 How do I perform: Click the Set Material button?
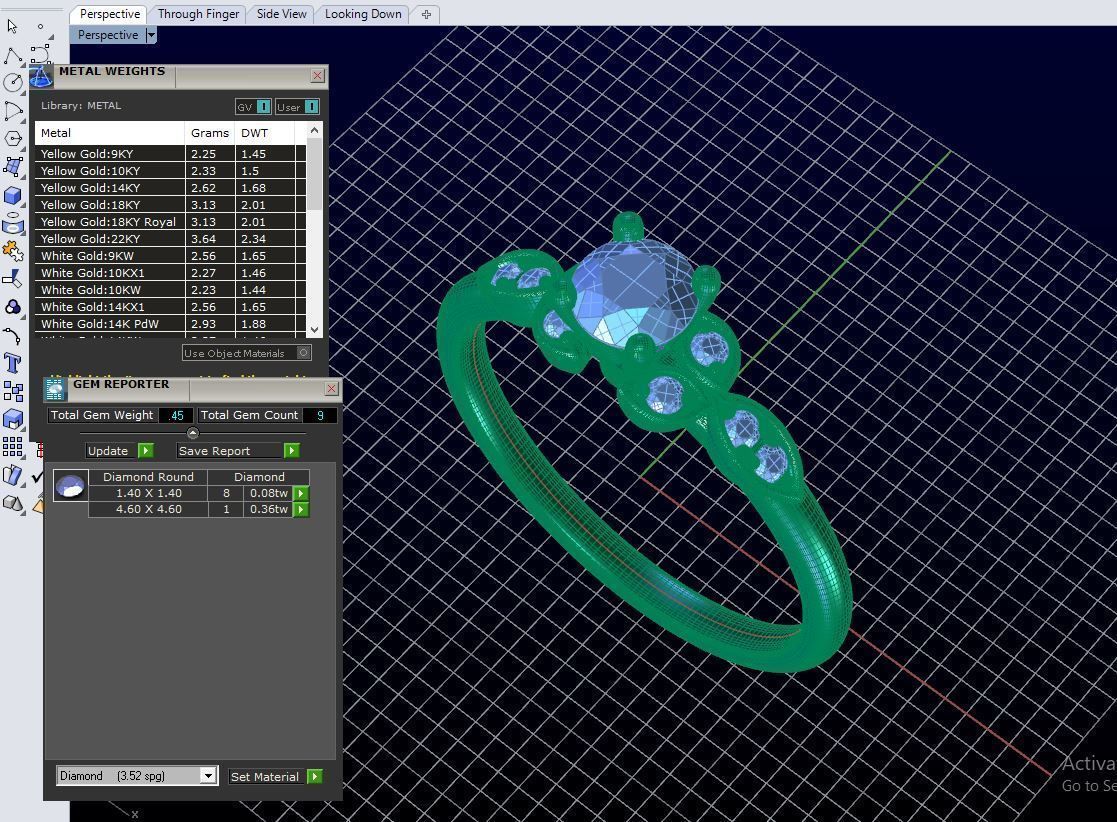(276, 776)
